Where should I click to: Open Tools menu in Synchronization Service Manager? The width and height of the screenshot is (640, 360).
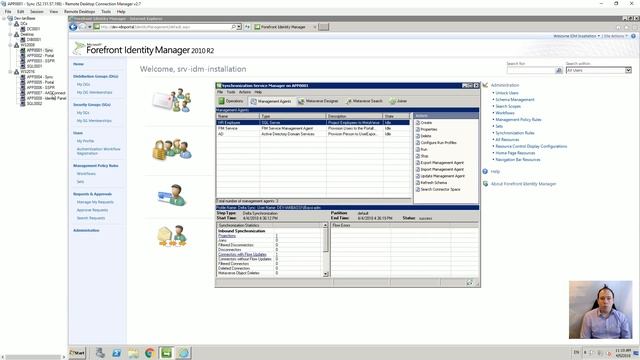[x=231, y=92]
